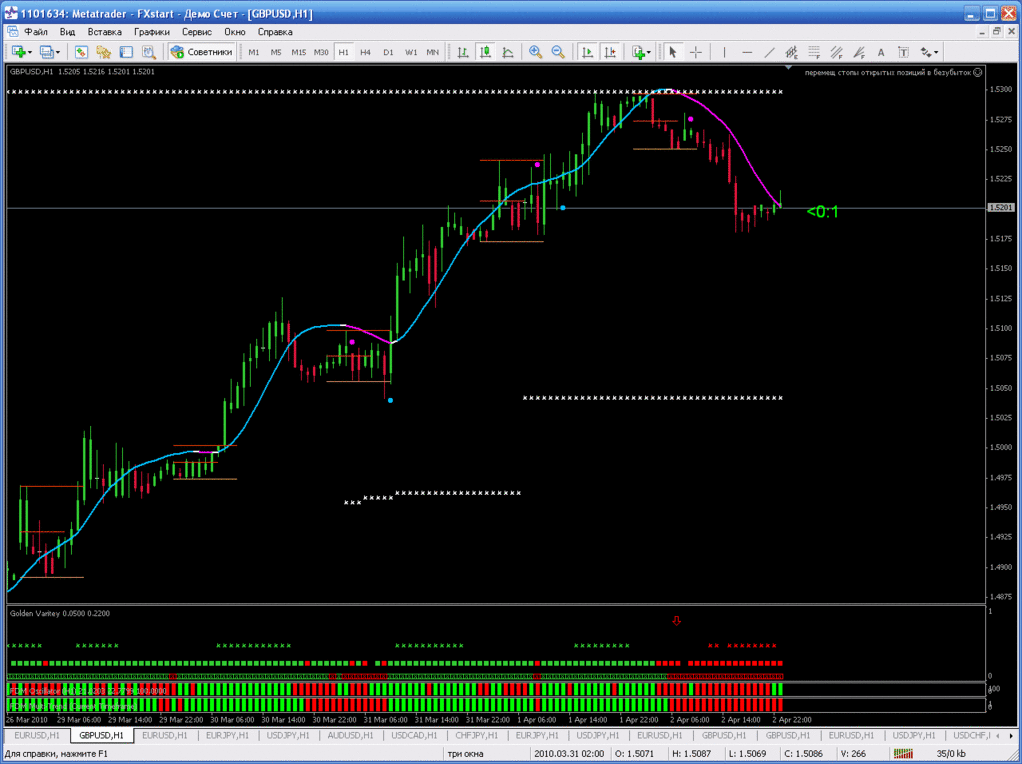1022x764 pixels.
Task: Open the Profiles toolbar icon
Action: coord(46,52)
